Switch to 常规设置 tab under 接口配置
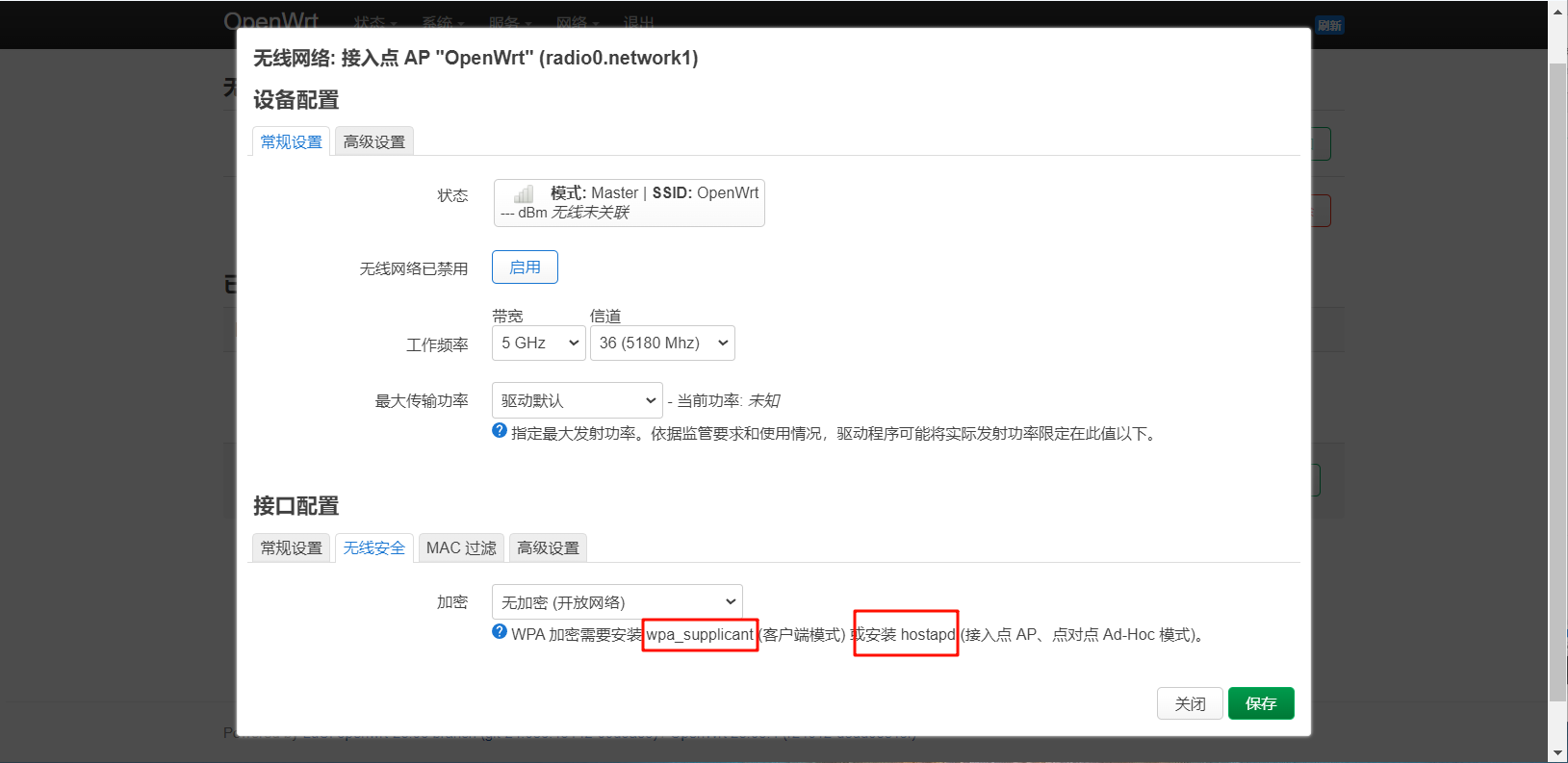1568x763 pixels. click(x=292, y=548)
